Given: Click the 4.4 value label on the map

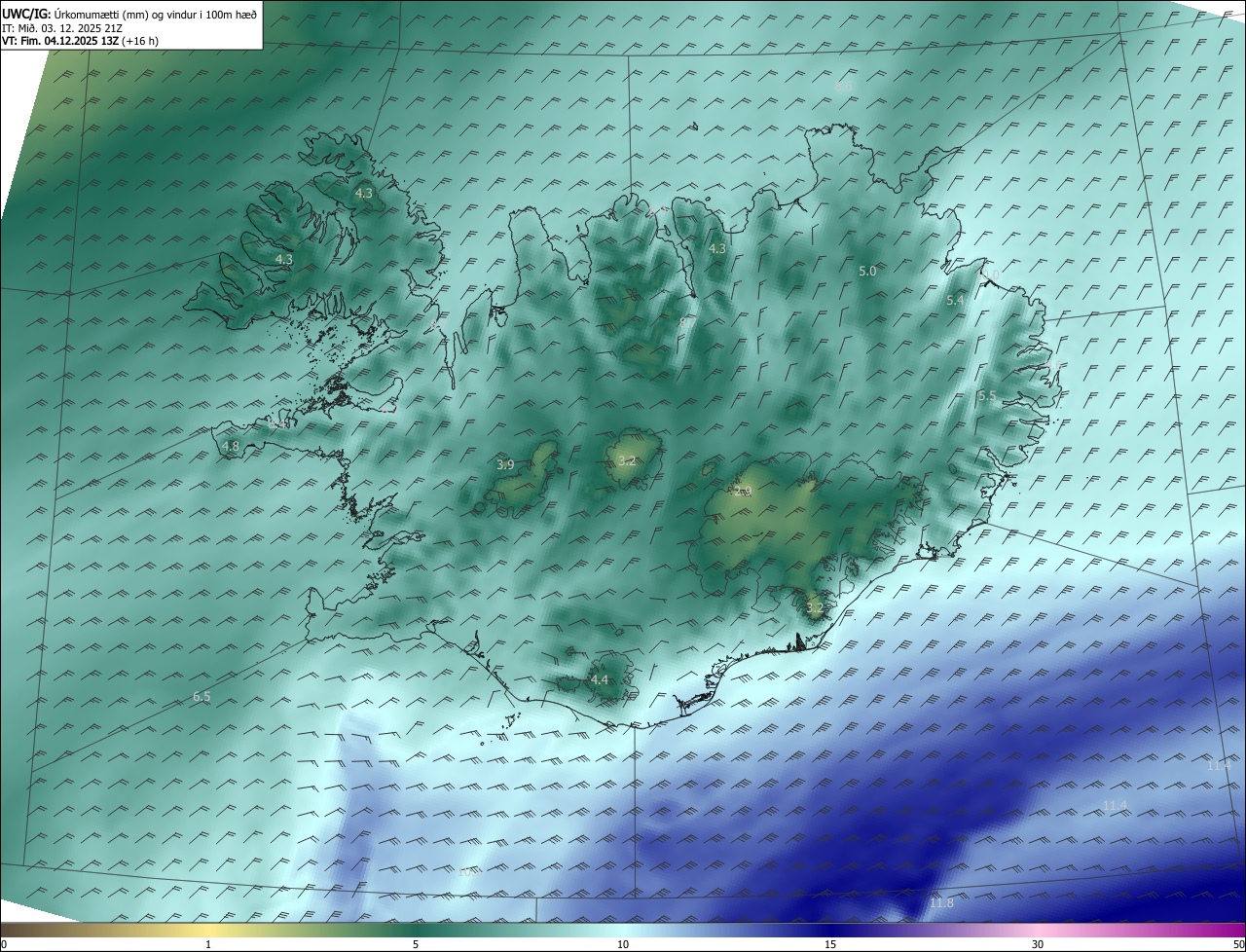Looking at the screenshot, I should tap(600, 679).
